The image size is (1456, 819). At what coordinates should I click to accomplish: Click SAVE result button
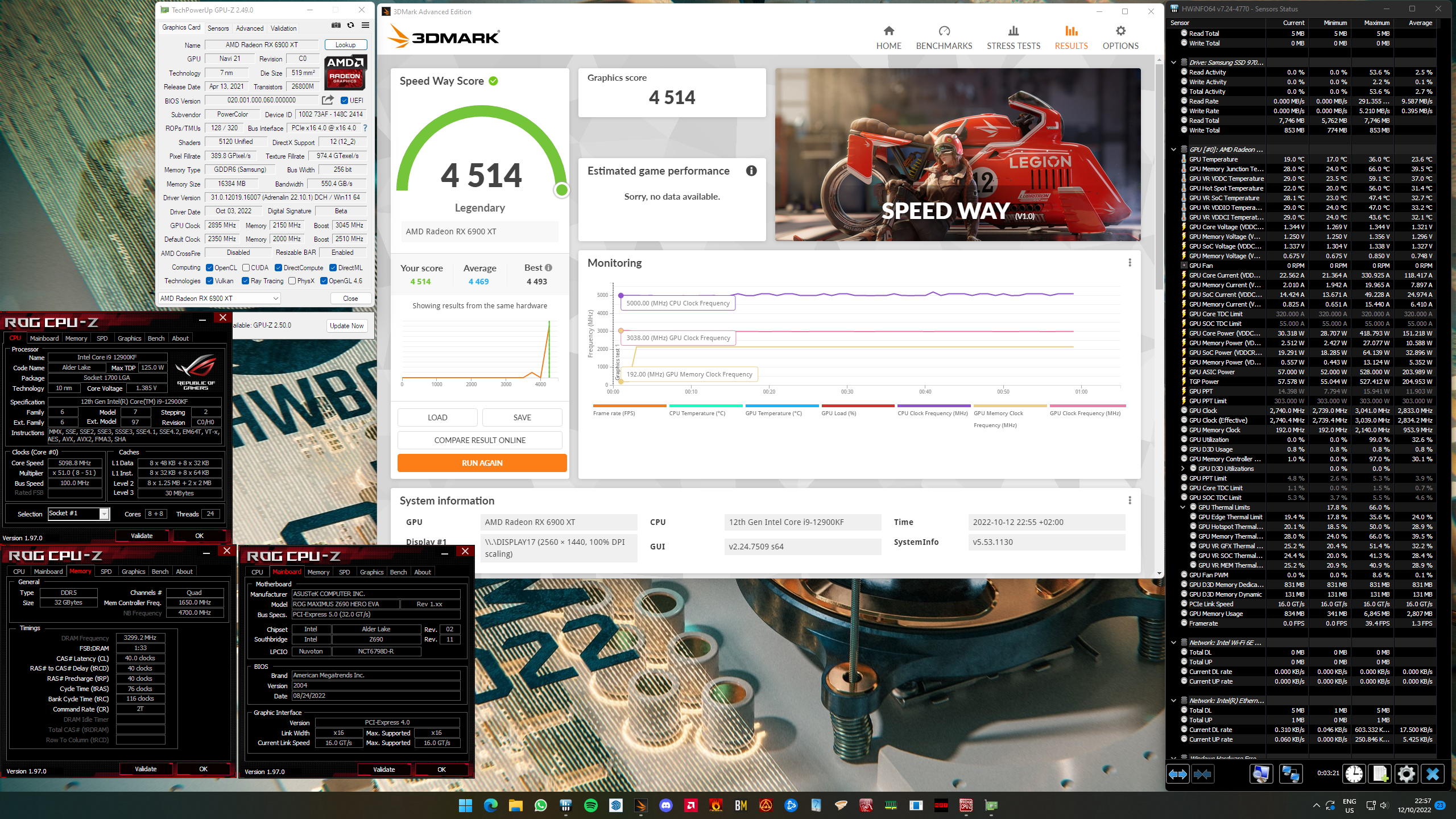tap(522, 417)
